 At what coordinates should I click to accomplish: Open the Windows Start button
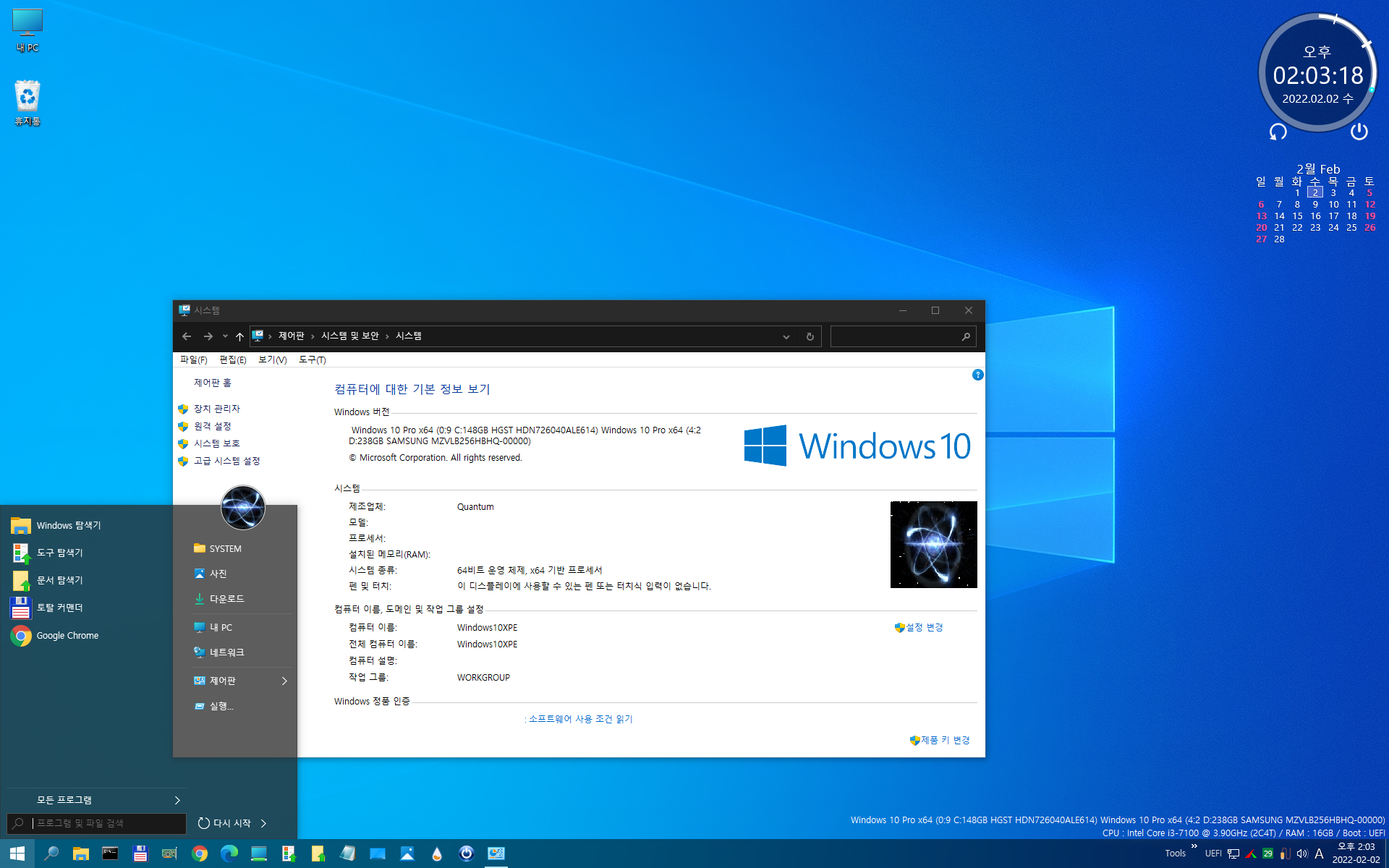tap(17, 854)
